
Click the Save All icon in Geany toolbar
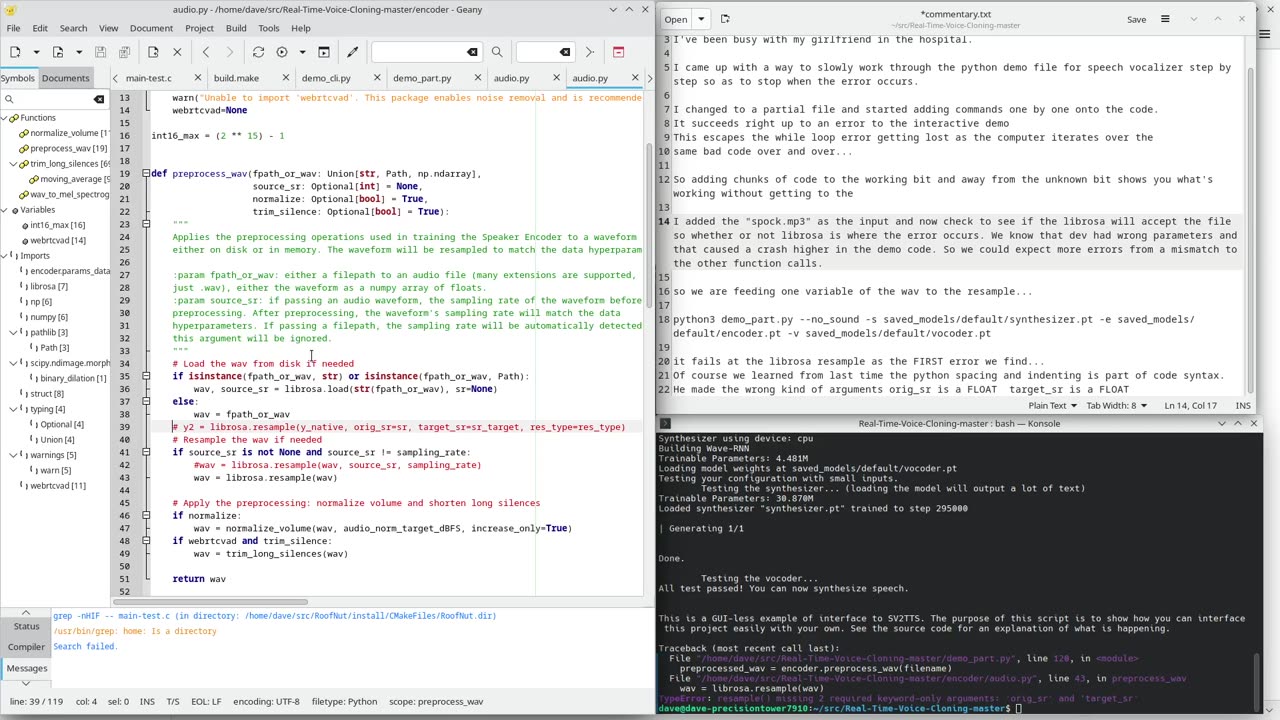pyautogui.click(x=124, y=52)
